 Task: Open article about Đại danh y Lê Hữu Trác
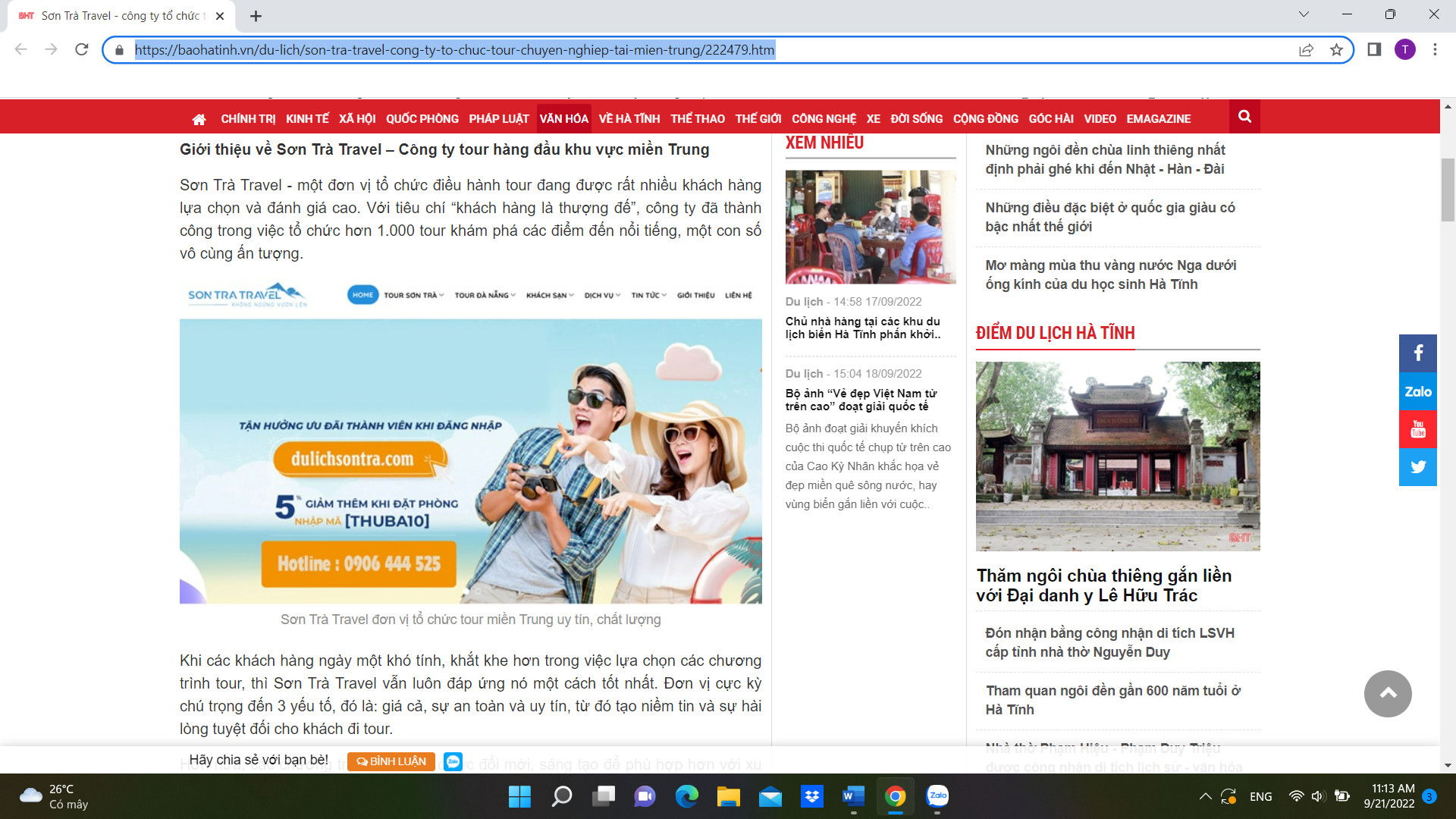tap(1104, 585)
